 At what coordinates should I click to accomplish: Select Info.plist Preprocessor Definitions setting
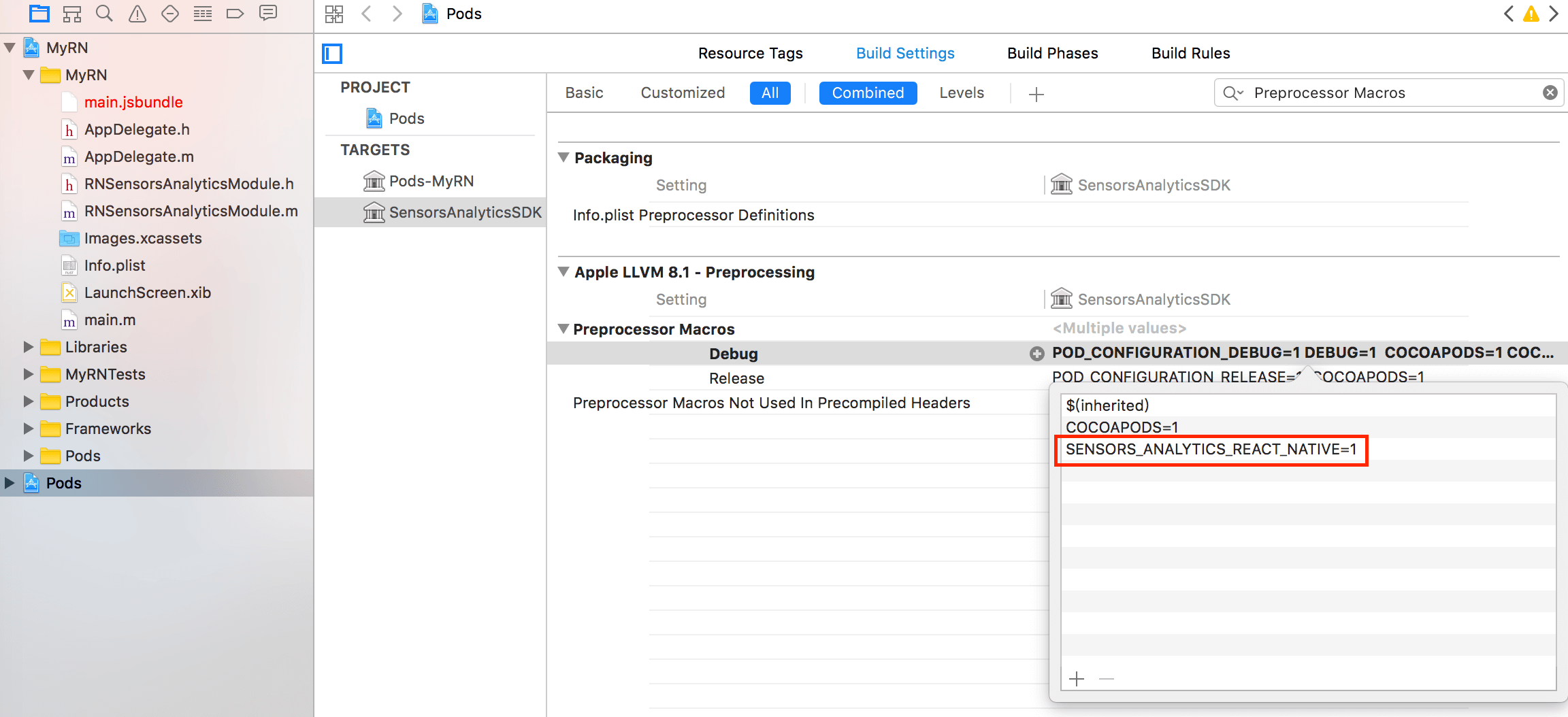tap(693, 215)
